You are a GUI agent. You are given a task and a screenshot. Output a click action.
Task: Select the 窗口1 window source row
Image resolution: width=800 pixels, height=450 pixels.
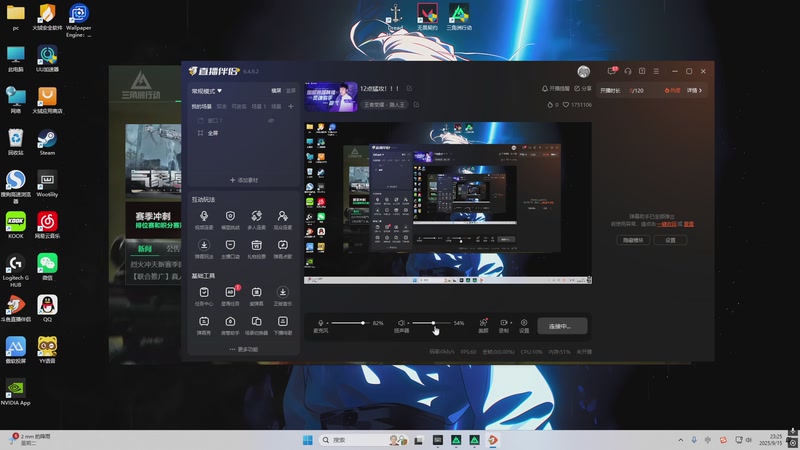click(x=244, y=120)
